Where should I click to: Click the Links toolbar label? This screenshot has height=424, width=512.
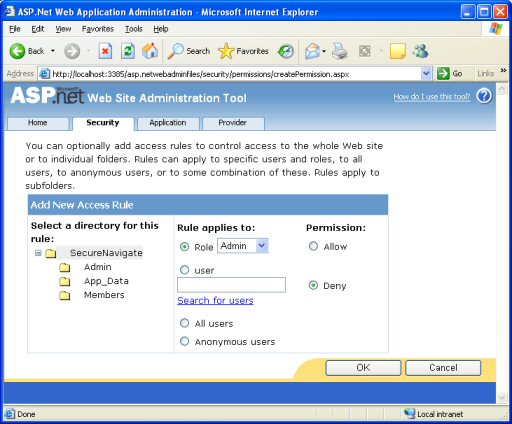point(486,74)
